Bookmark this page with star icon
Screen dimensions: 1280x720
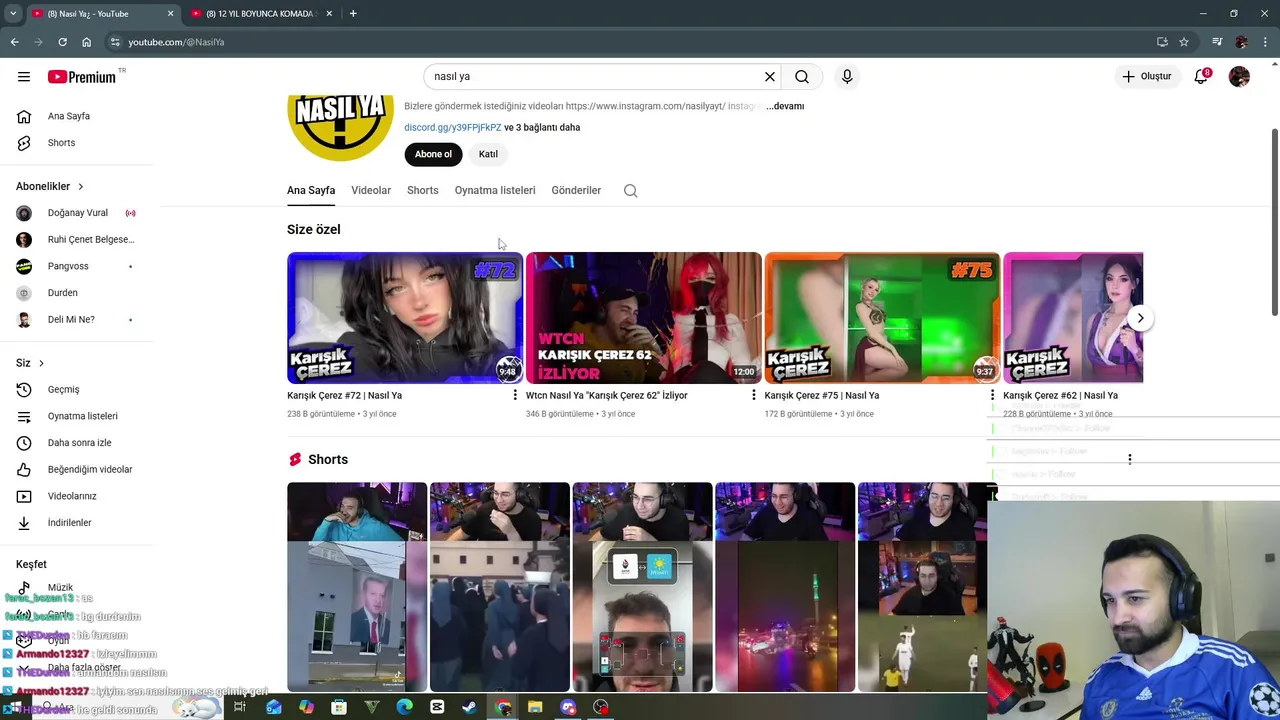1184,42
